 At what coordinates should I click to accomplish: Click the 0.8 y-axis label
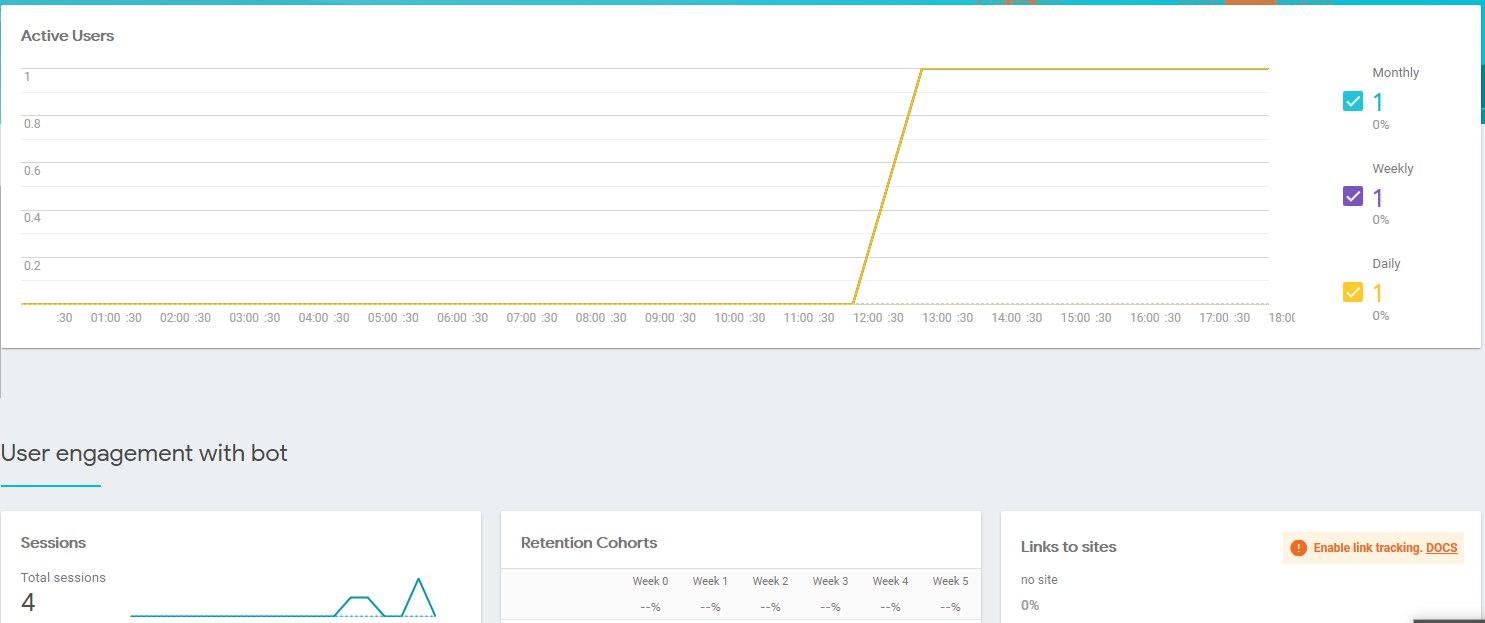(x=32, y=124)
